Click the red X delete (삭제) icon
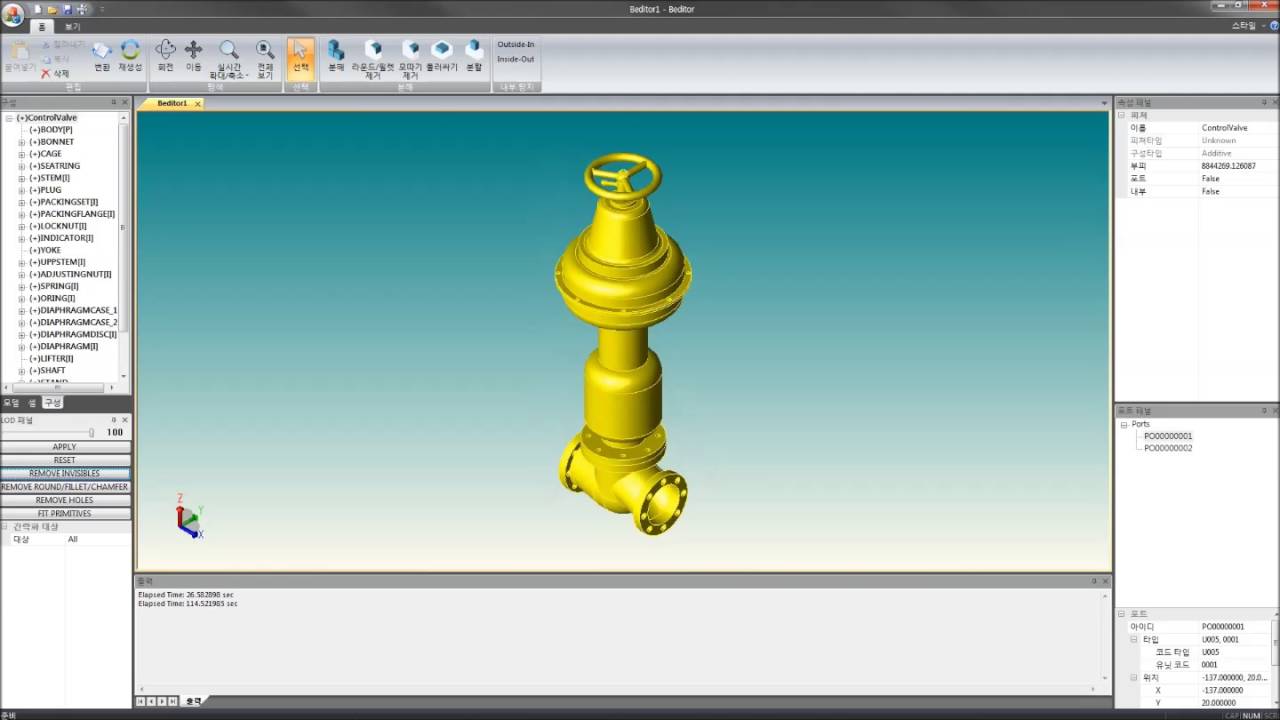The height and width of the screenshot is (720, 1280). [45, 73]
